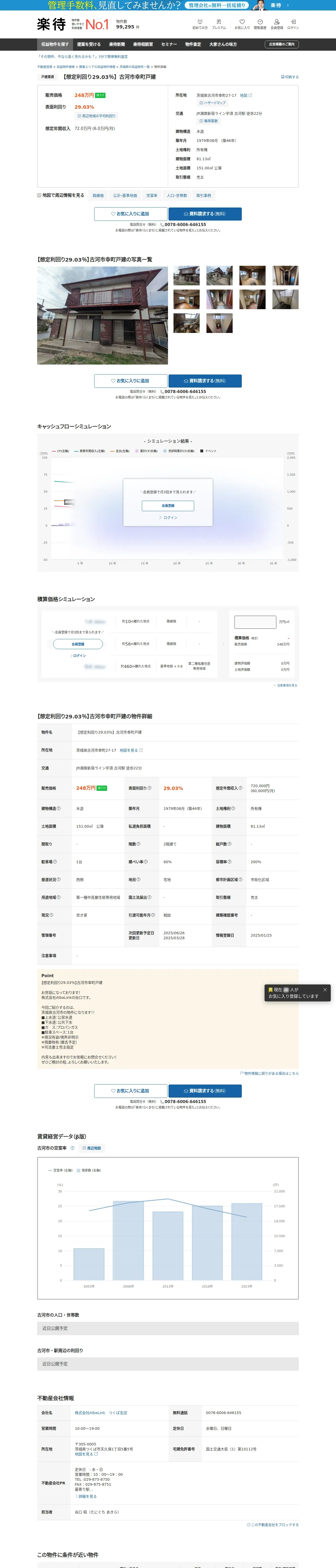Viewport: 336px width, 1568px height.
Task: Open 物件査定 navigation item
Action: [x=193, y=44]
